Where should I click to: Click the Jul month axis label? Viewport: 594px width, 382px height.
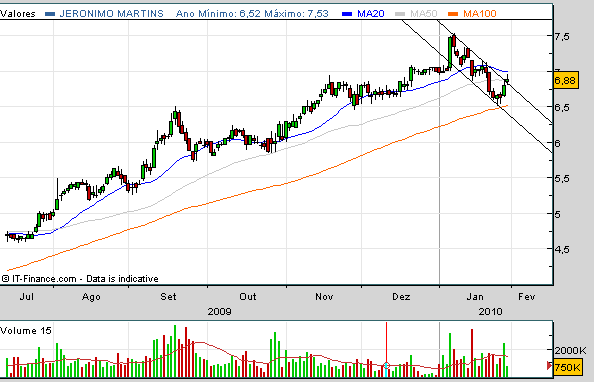tap(27, 297)
